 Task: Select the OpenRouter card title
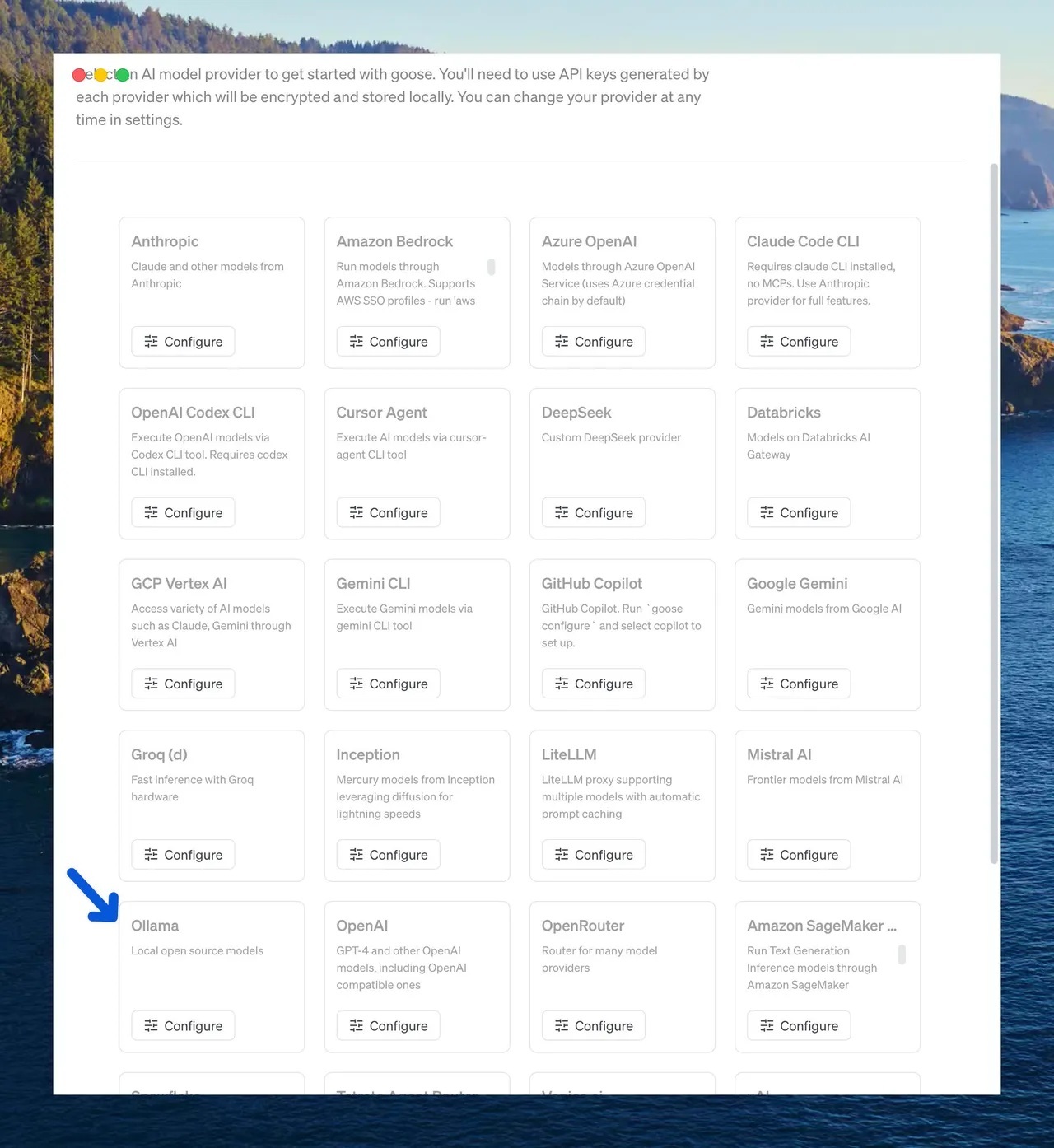[x=583, y=926]
